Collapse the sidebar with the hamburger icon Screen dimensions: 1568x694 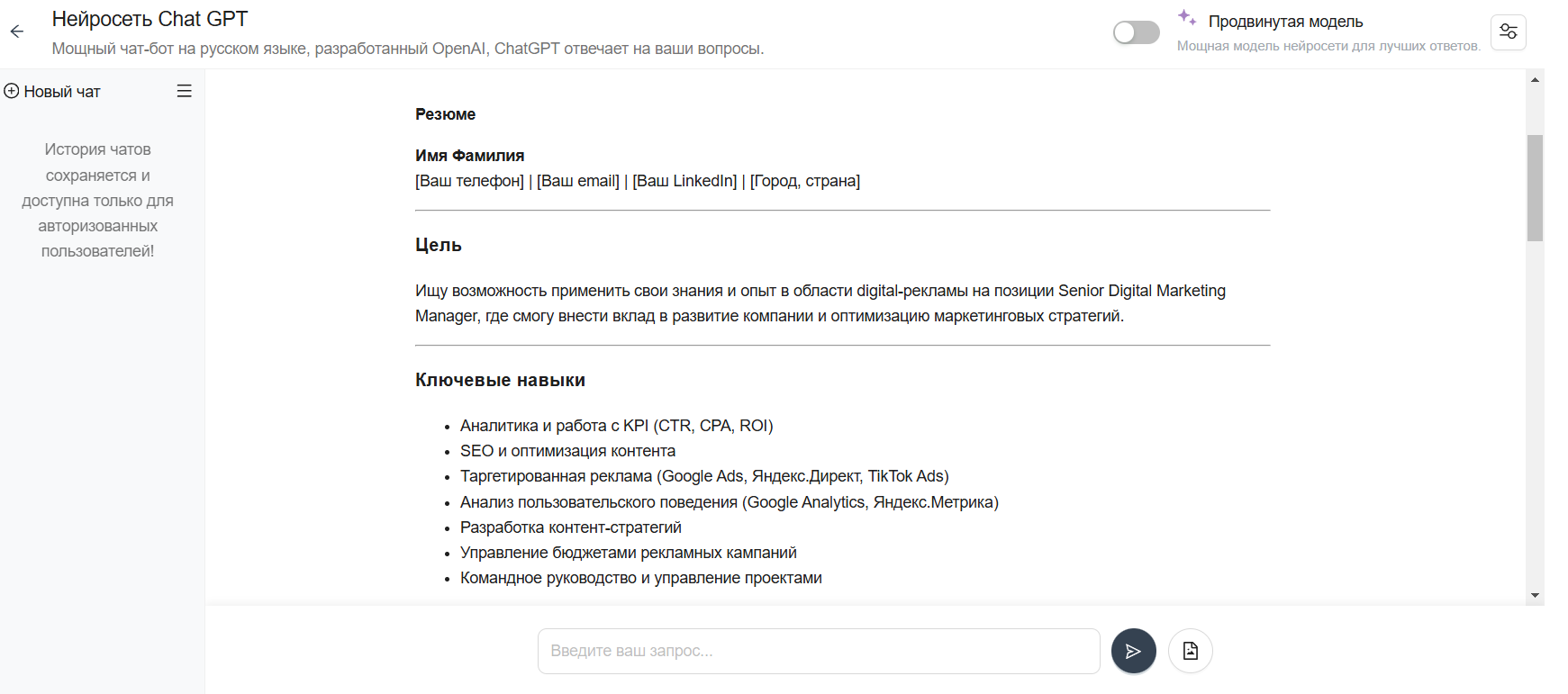point(184,91)
